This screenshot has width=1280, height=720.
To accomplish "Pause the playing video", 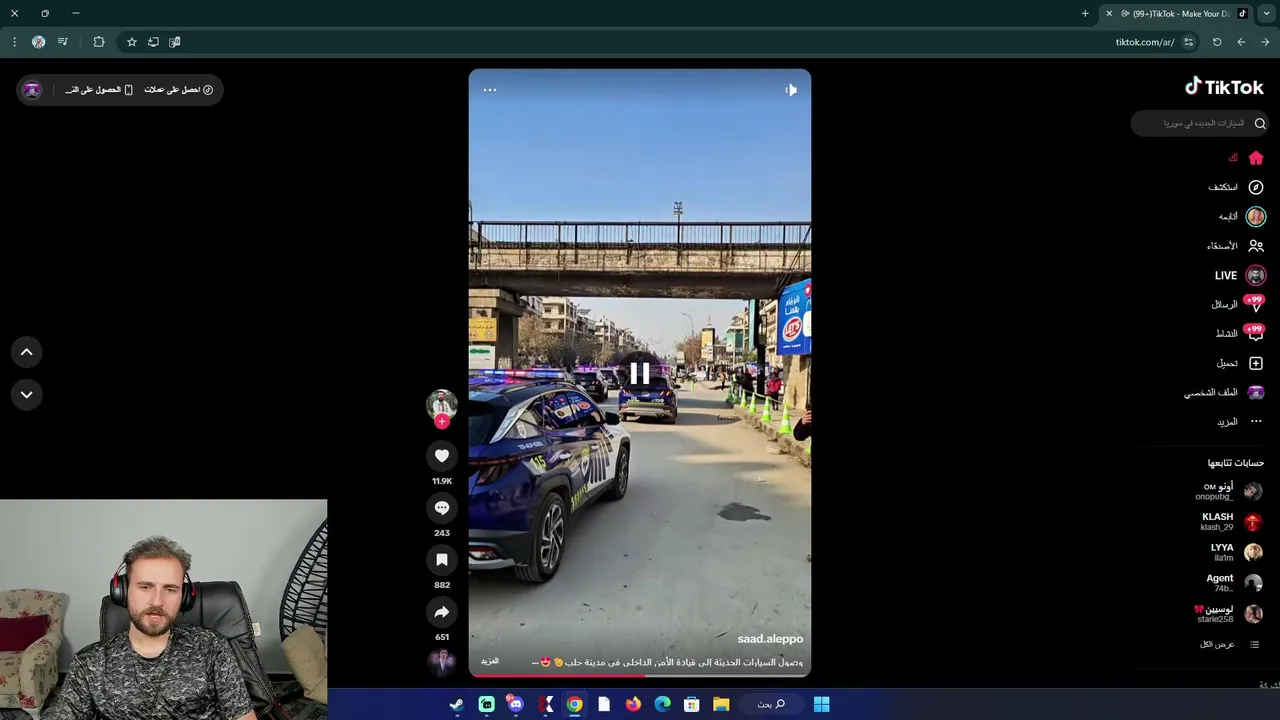I will coord(640,374).
